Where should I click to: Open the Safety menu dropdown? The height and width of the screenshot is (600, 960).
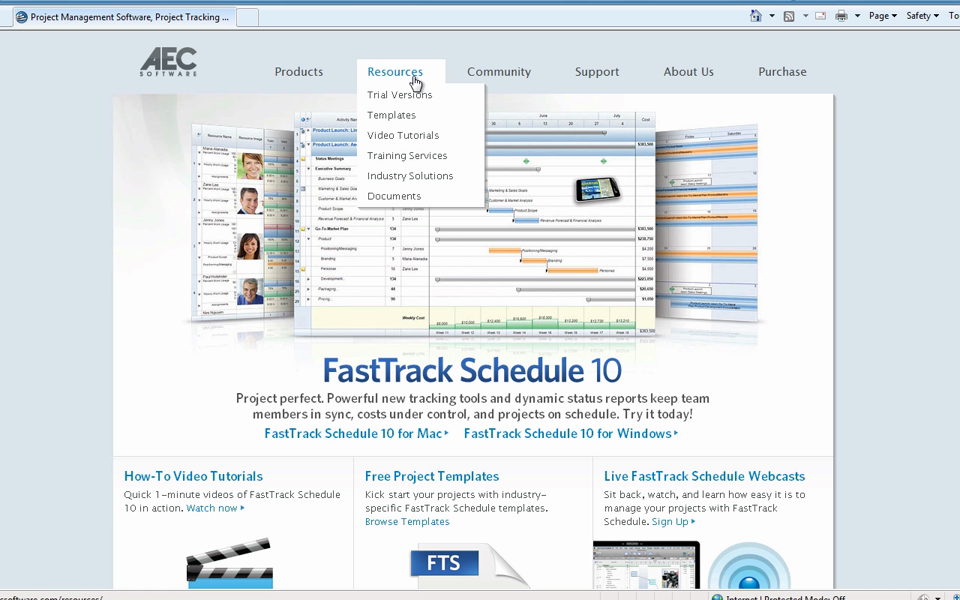922,16
